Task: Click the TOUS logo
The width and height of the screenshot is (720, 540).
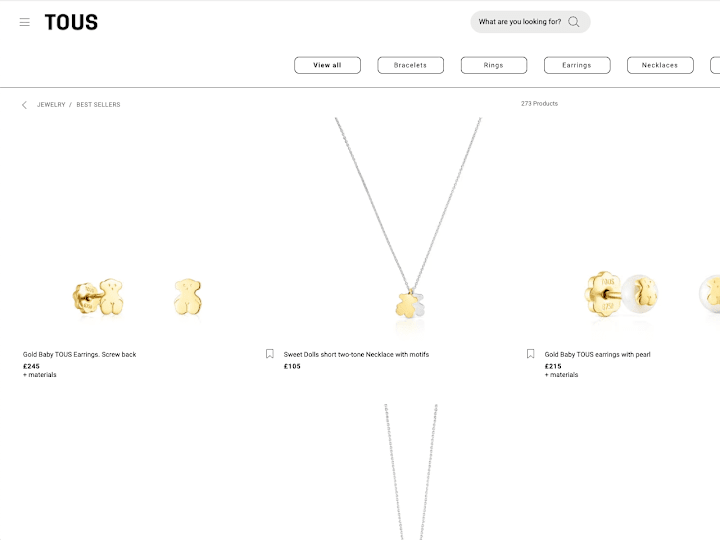Action: click(x=71, y=22)
